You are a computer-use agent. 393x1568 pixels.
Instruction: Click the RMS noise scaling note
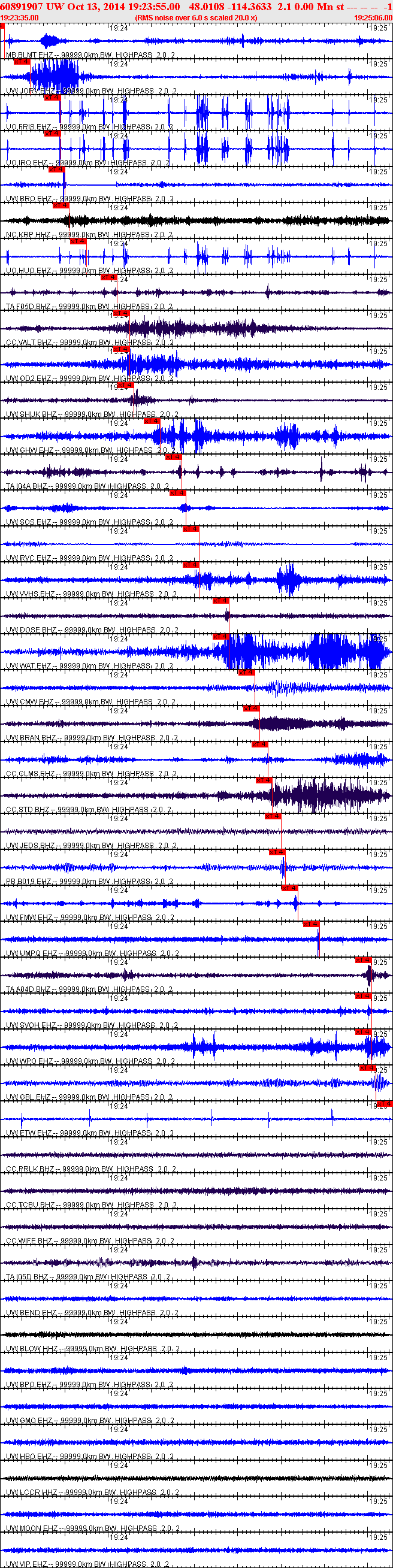click(195, 17)
